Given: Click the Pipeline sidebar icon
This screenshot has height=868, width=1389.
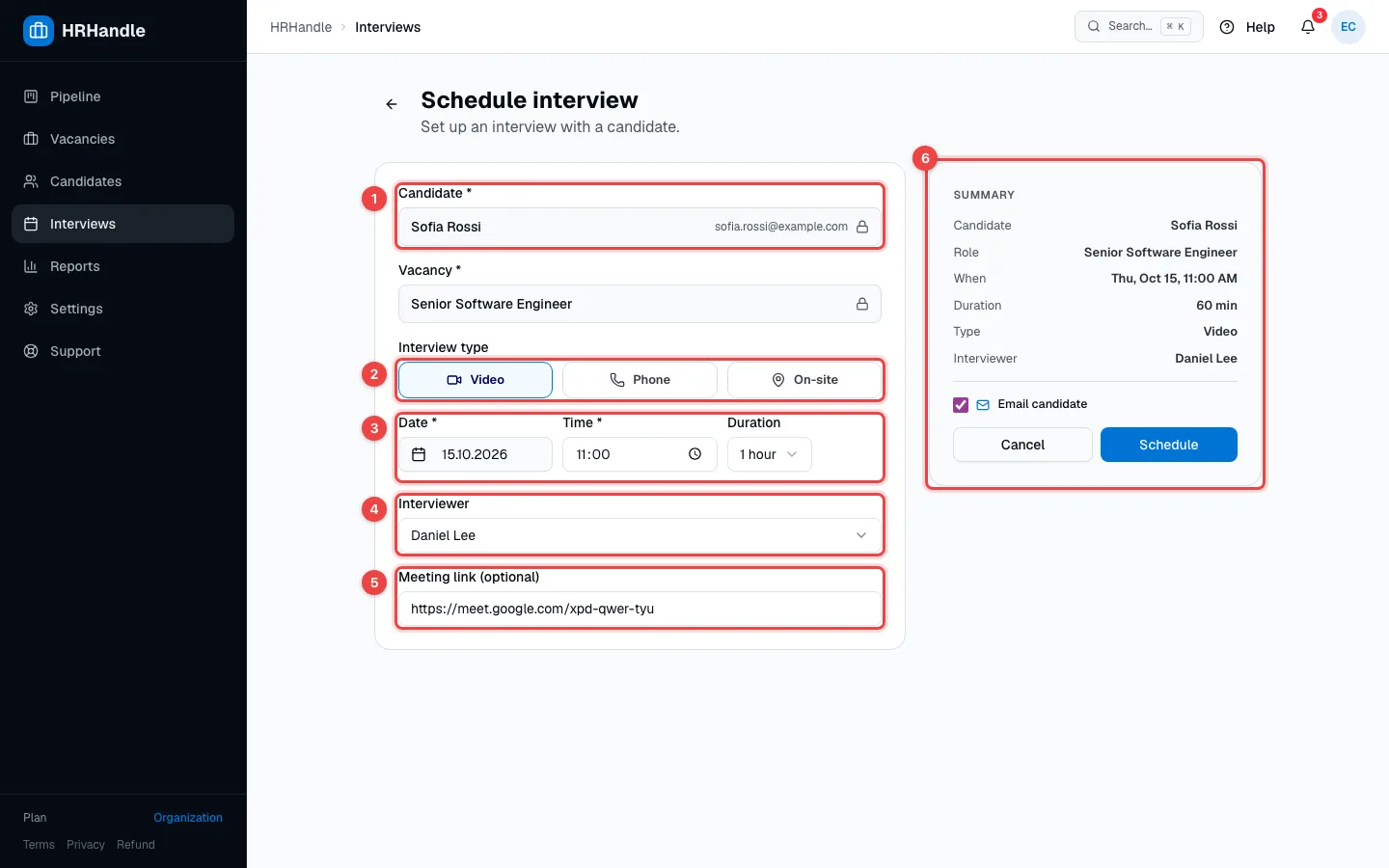Looking at the screenshot, I should pyautogui.click(x=31, y=96).
